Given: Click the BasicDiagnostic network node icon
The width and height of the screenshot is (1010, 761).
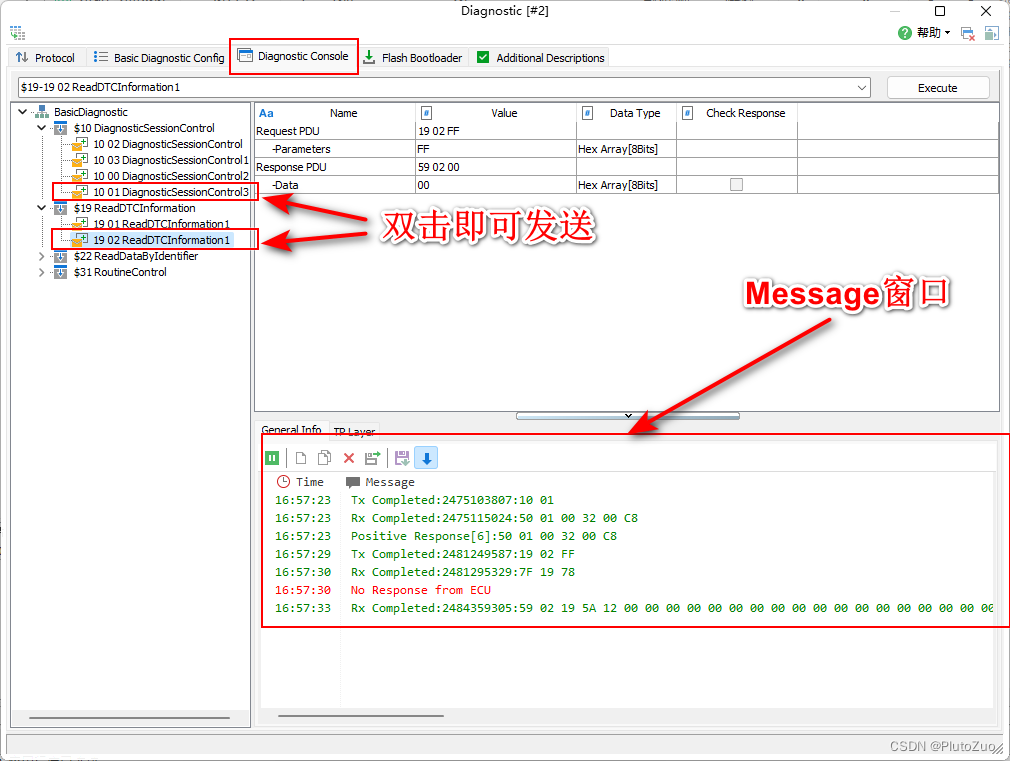Looking at the screenshot, I should pos(42,112).
